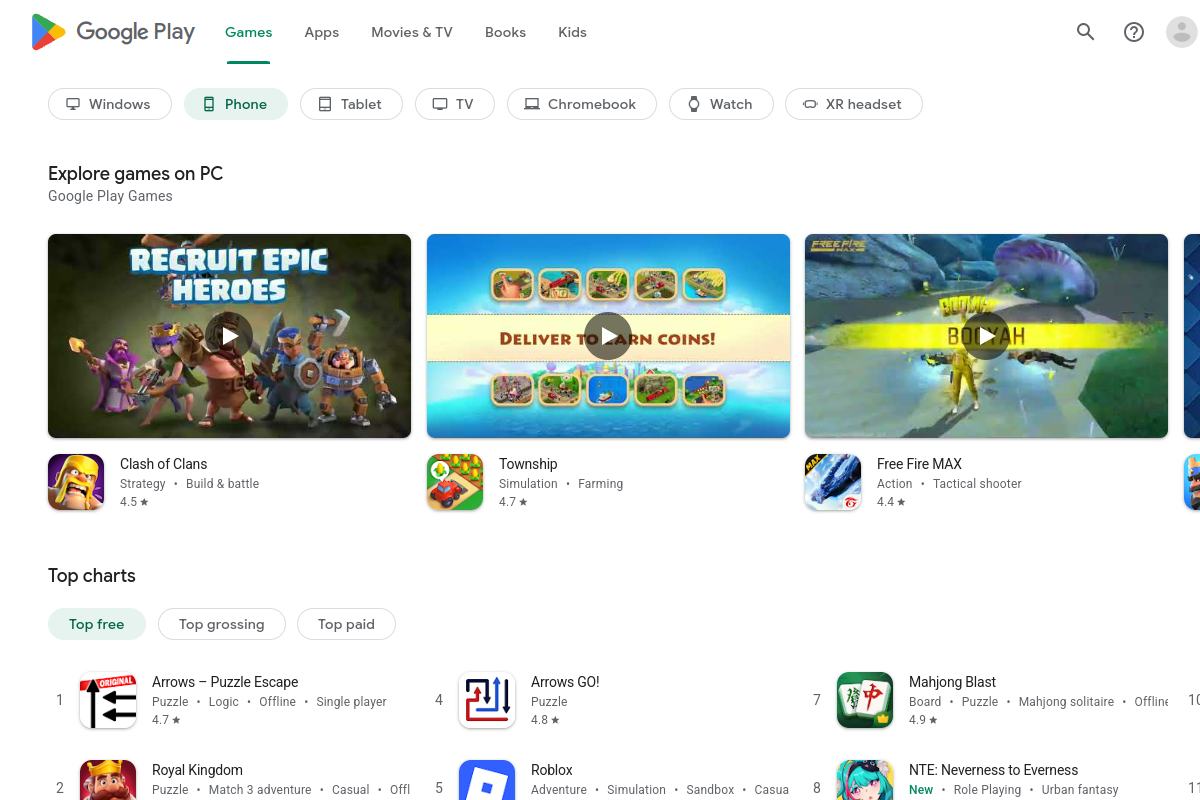The height and width of the screenshot is (800, 1200).
Task: Play the Free Fire MAX trailer video
Action: (x=986, y=336)
